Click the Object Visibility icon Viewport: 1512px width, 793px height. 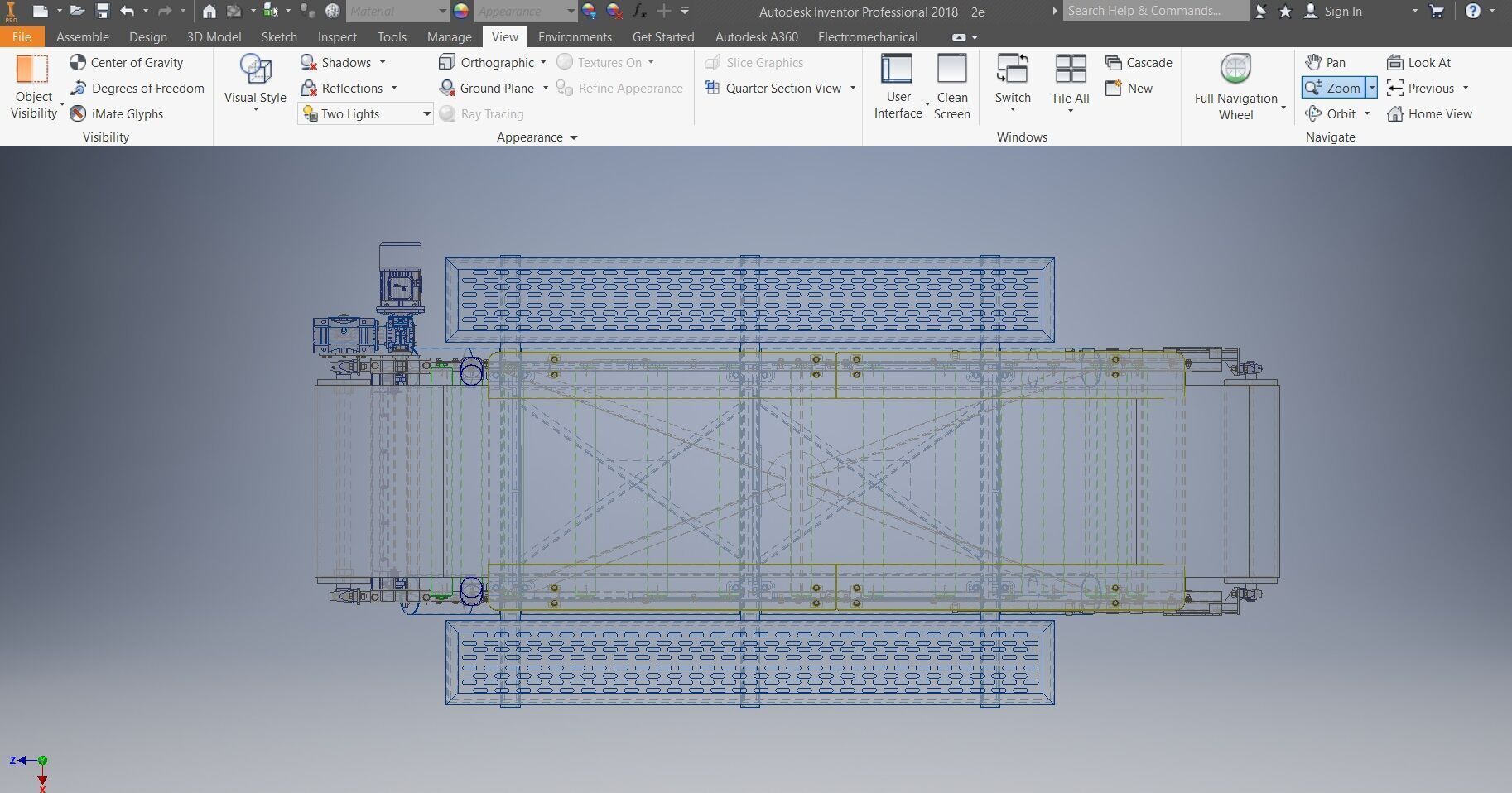click(33, 69)
